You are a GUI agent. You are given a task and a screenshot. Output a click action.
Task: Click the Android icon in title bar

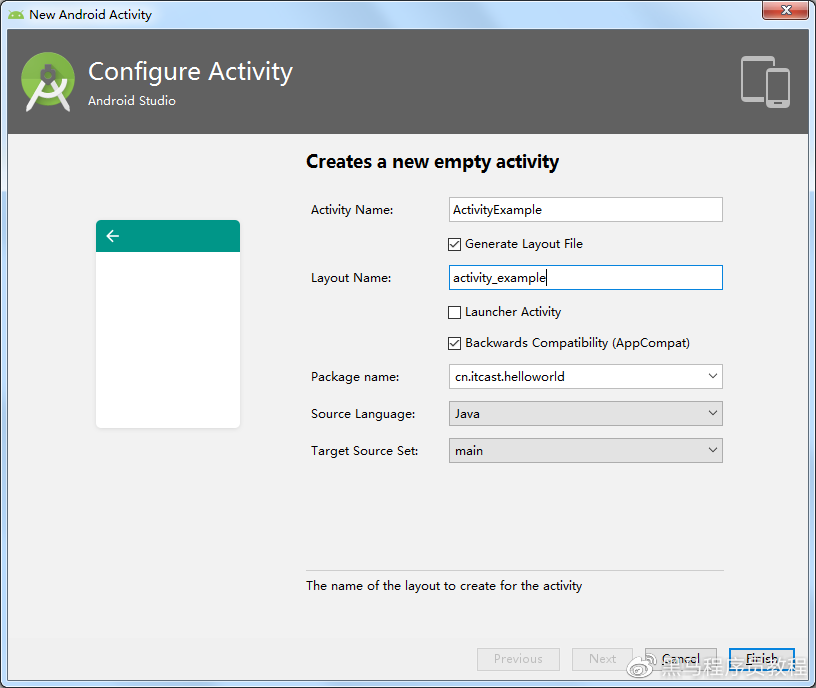click(x=16, y=15)
